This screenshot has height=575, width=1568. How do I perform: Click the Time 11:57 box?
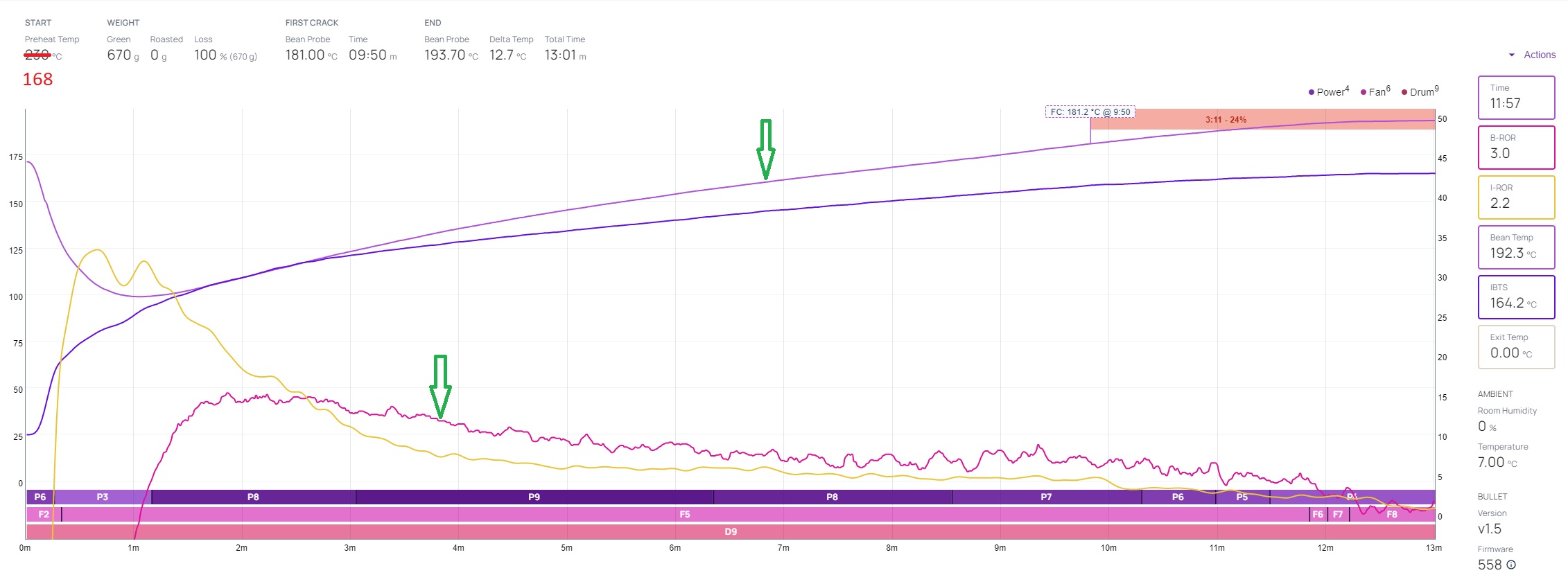[1516, 97]
